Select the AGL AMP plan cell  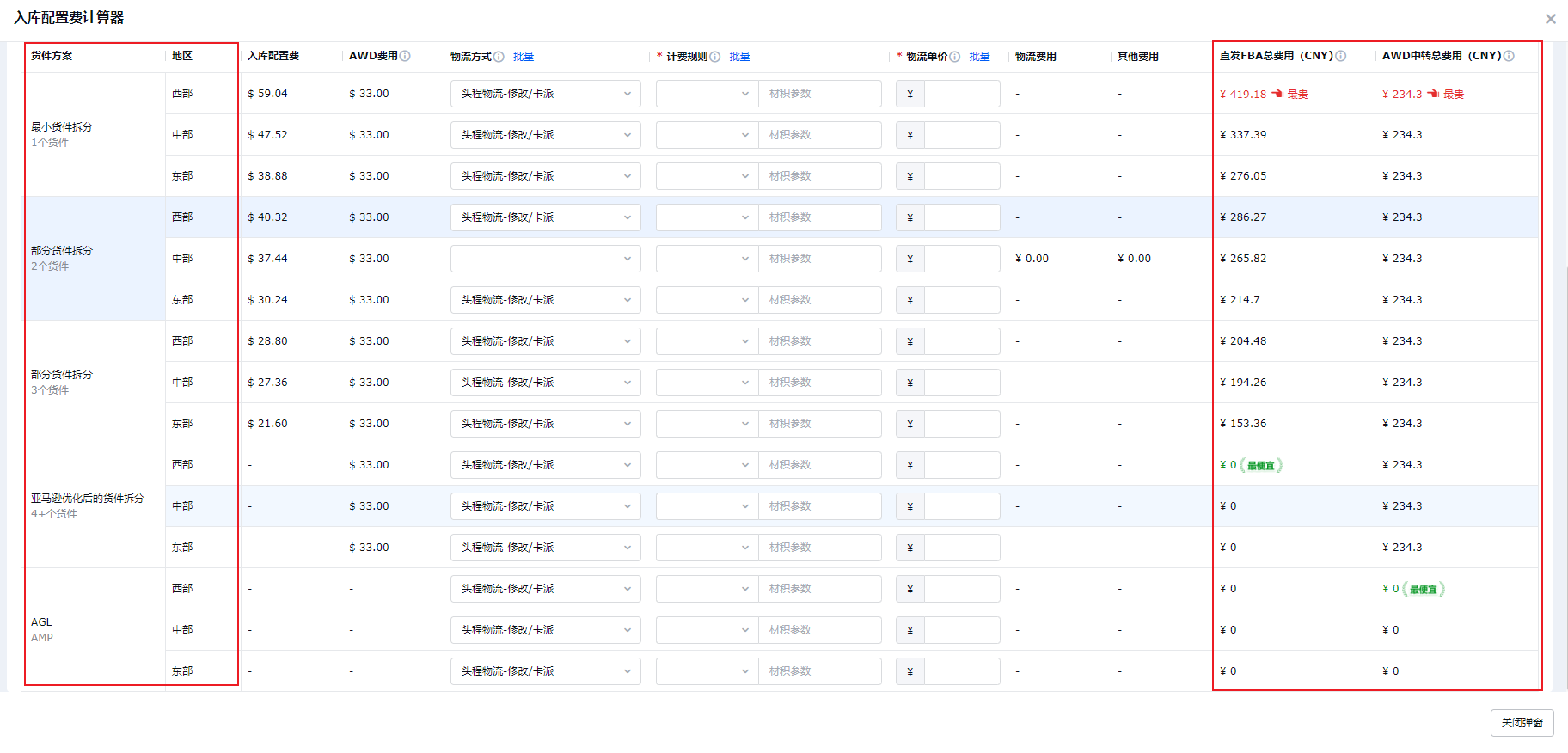pos(95,630)
